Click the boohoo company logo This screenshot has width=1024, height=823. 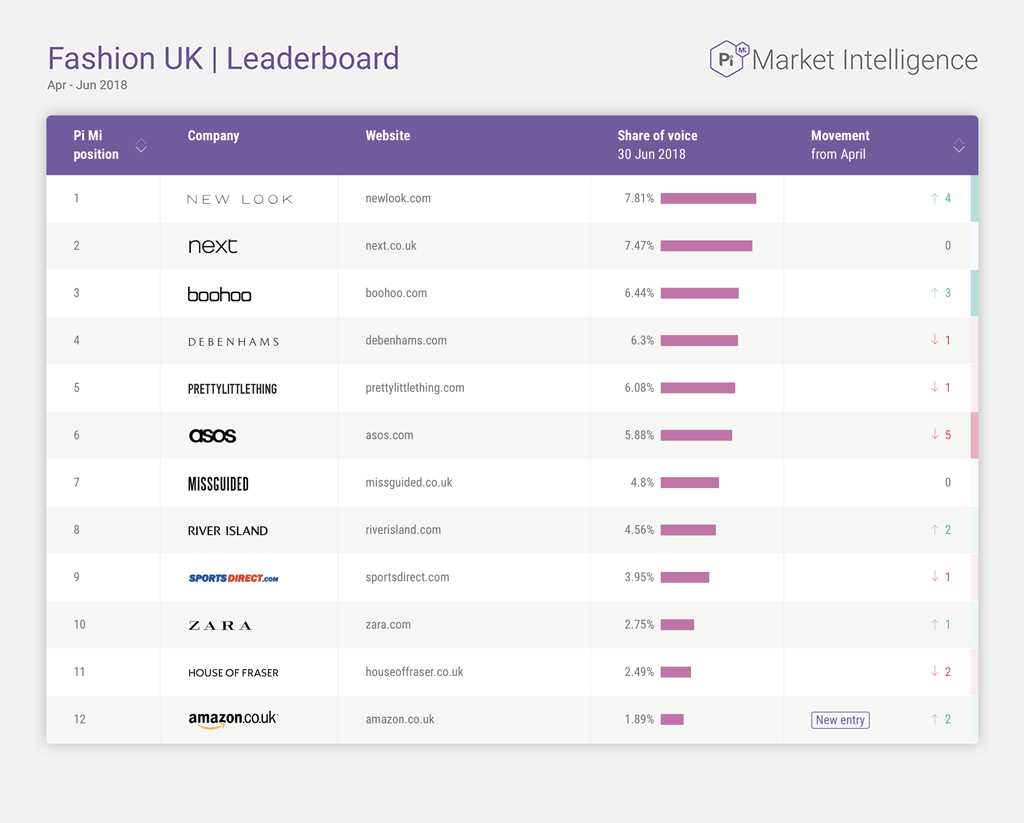219,294
